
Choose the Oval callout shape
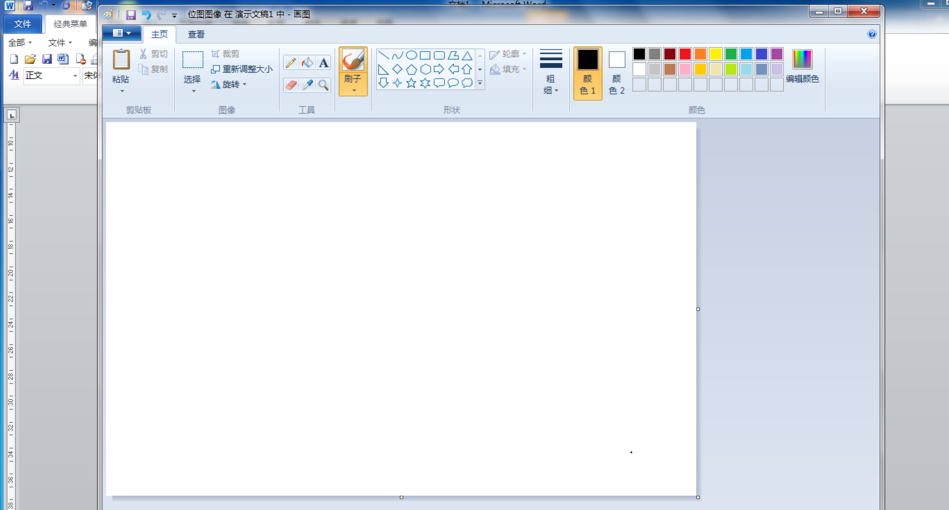point(453,83)
